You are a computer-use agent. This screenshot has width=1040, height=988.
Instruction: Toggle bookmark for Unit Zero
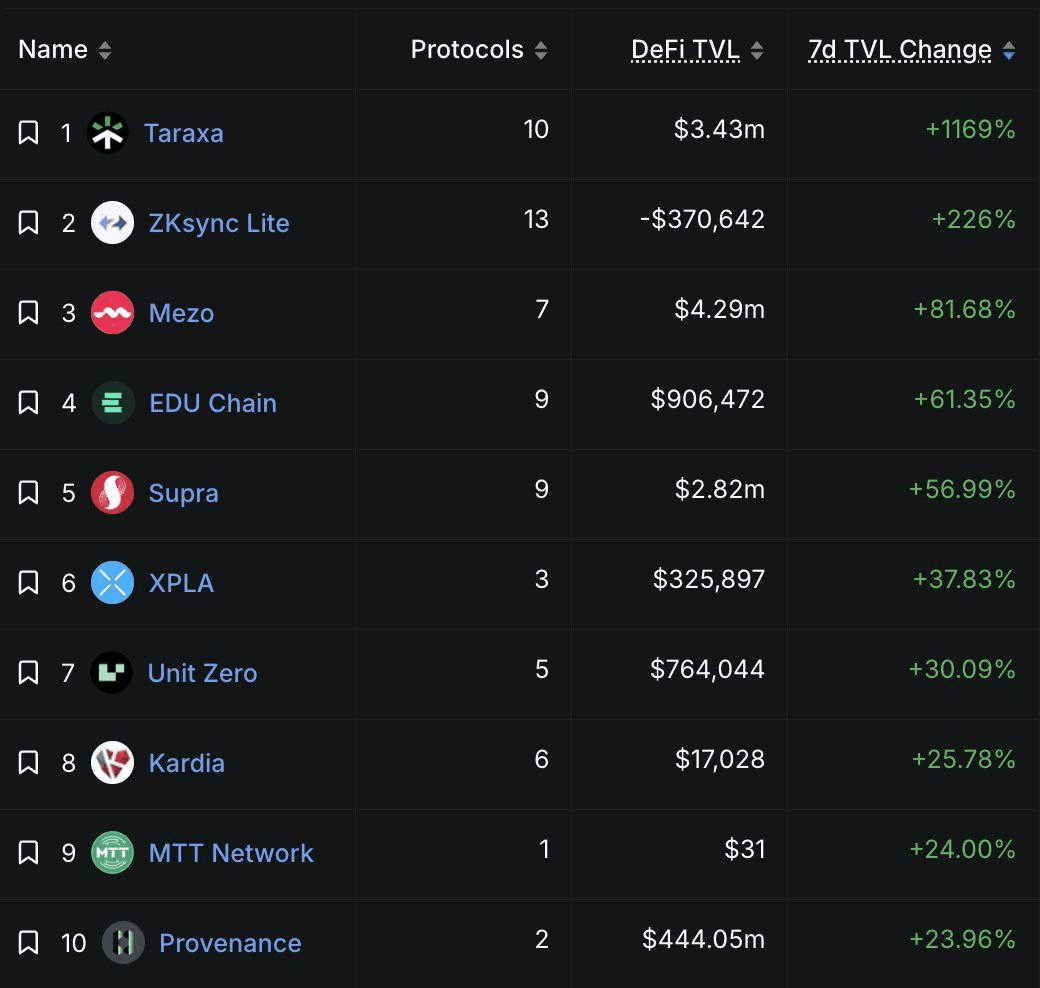pos(29,673)
